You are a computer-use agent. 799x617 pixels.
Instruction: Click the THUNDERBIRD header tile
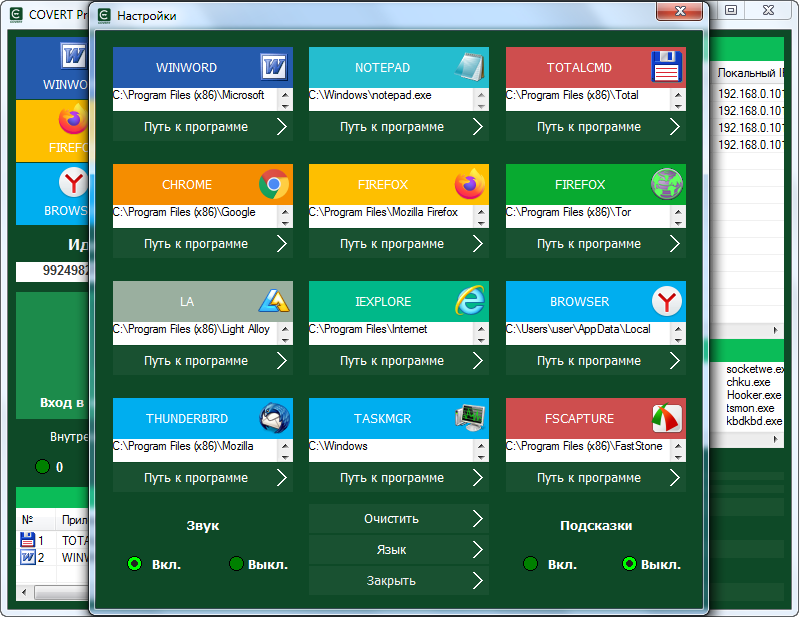point(203,418)
